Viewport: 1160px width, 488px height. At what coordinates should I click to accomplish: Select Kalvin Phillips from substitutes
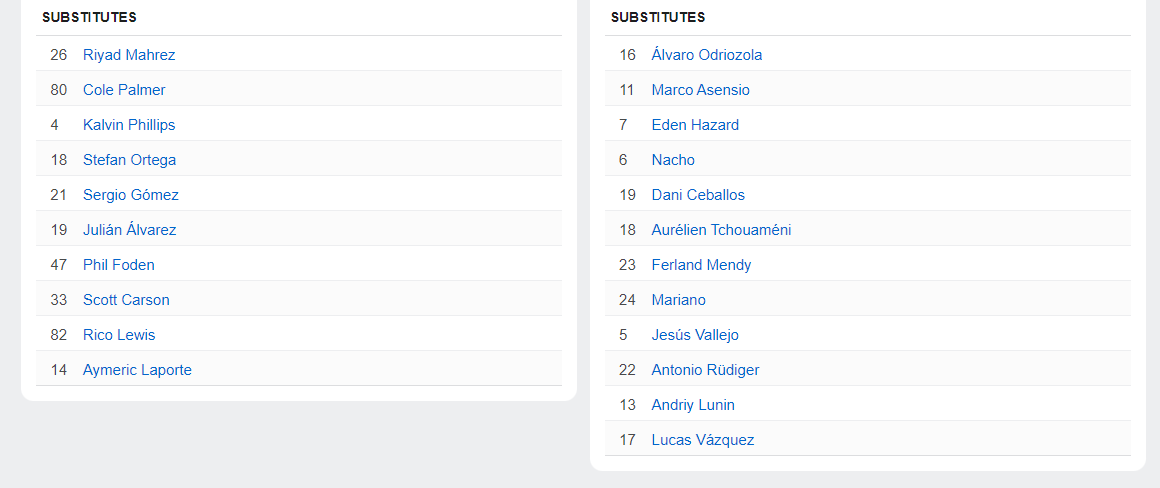click(129, 125)
